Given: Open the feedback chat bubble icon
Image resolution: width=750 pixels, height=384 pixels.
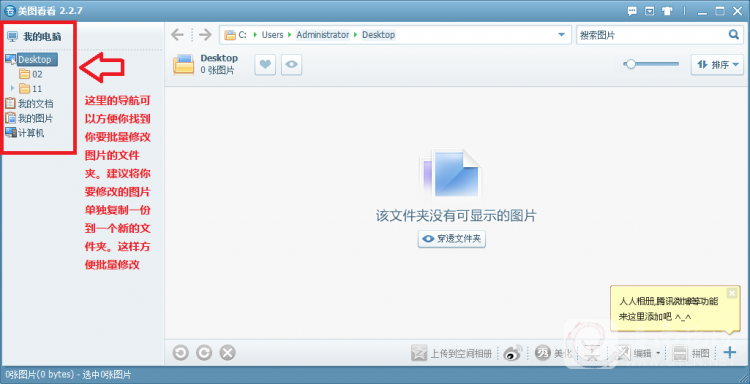Looking at the screenshot, I should tap(632, 11).
